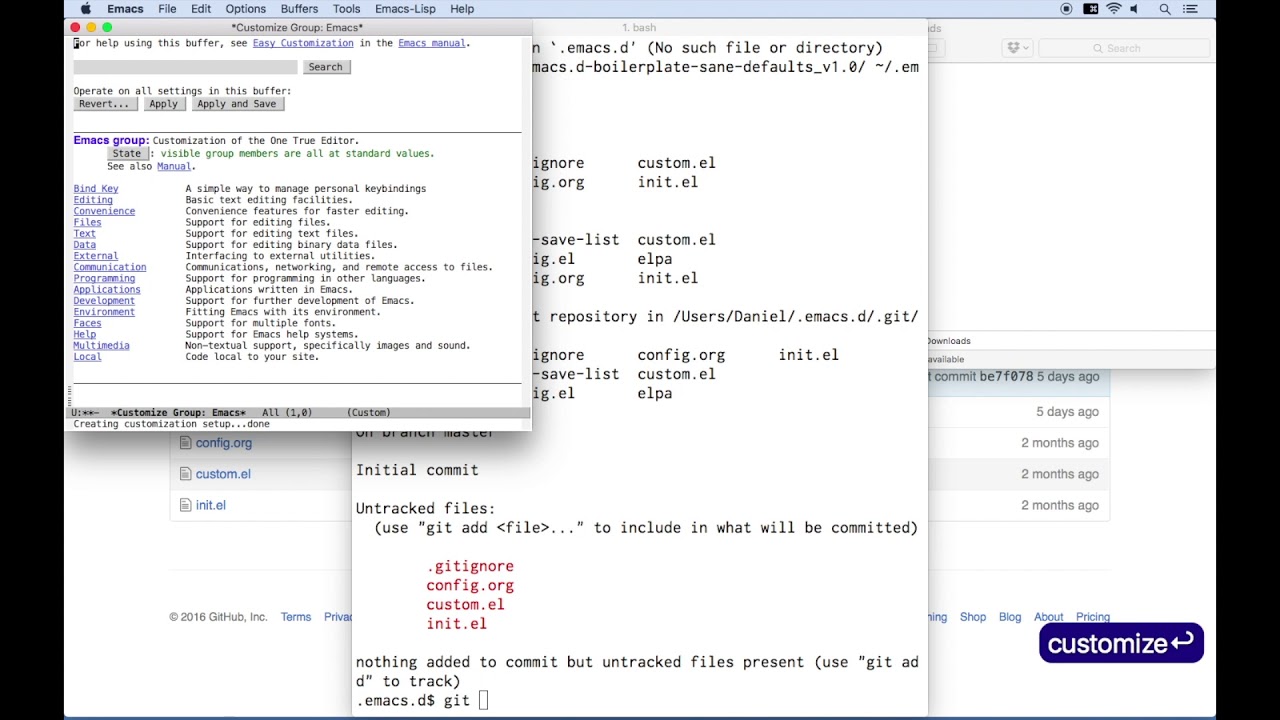
Task: Open the Environment customization group
Action: tap(104, 312)
